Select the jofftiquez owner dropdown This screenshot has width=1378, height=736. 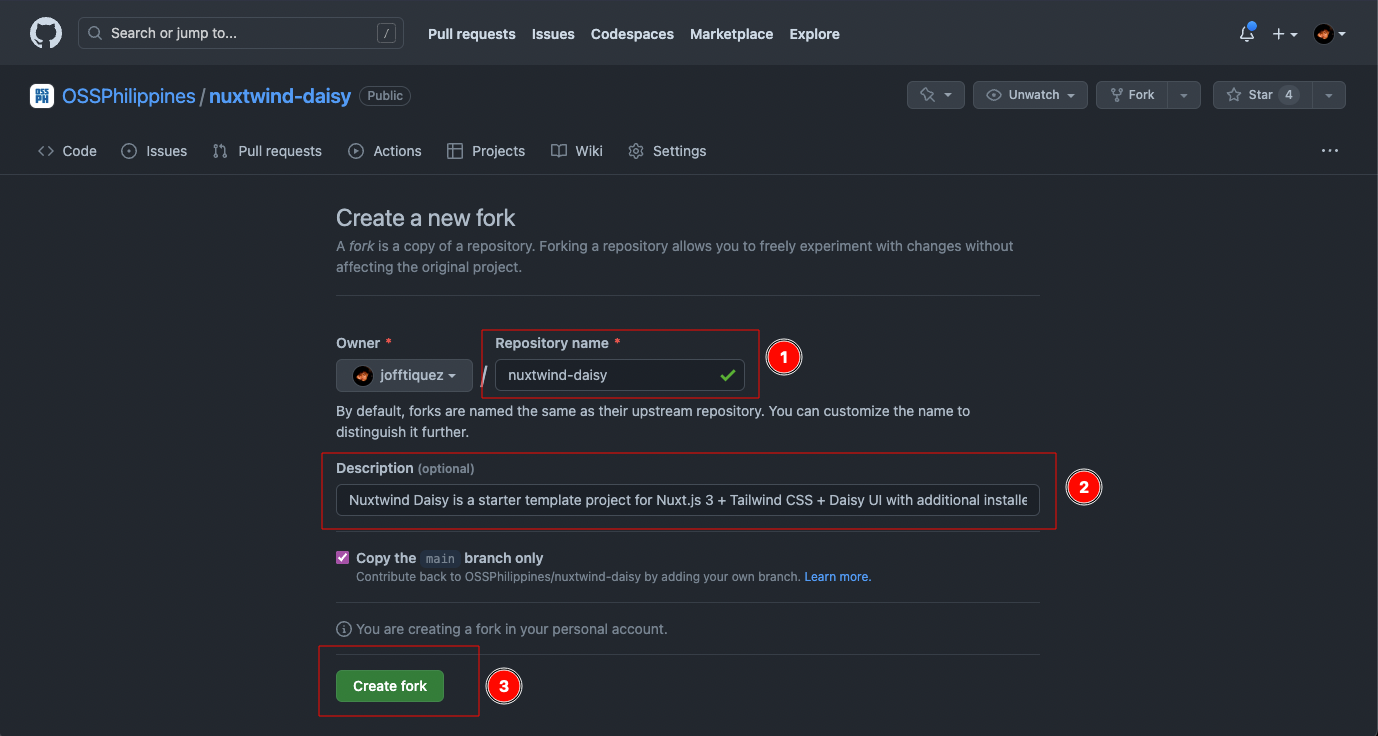click(x=404, y=376)
